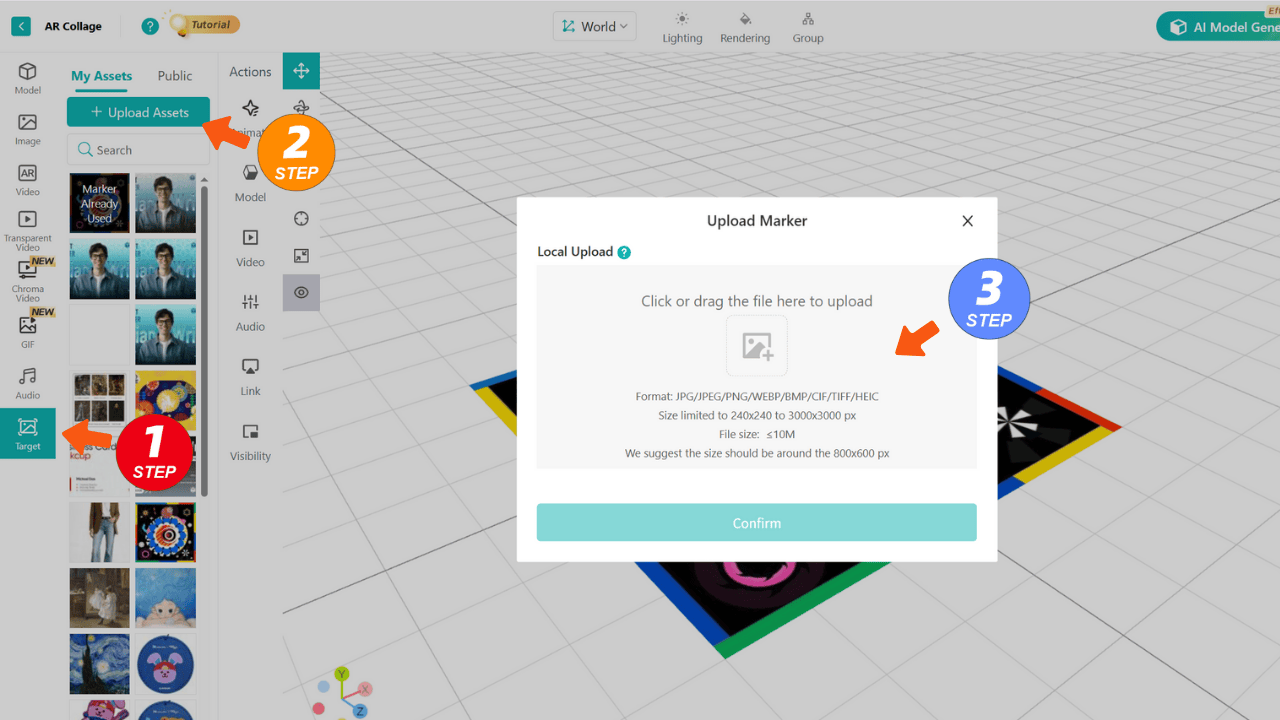The width and height of the screenshot is (1280, 720).
Task: Select the move transform tool
Action: pos(301,71)
